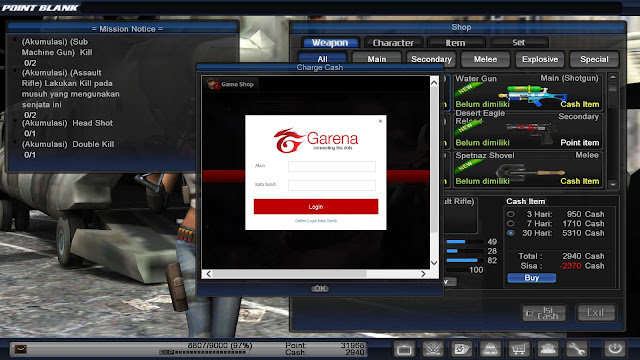Filter weapons by Main category
Viewport: 640px width, 360px height.
376,59
